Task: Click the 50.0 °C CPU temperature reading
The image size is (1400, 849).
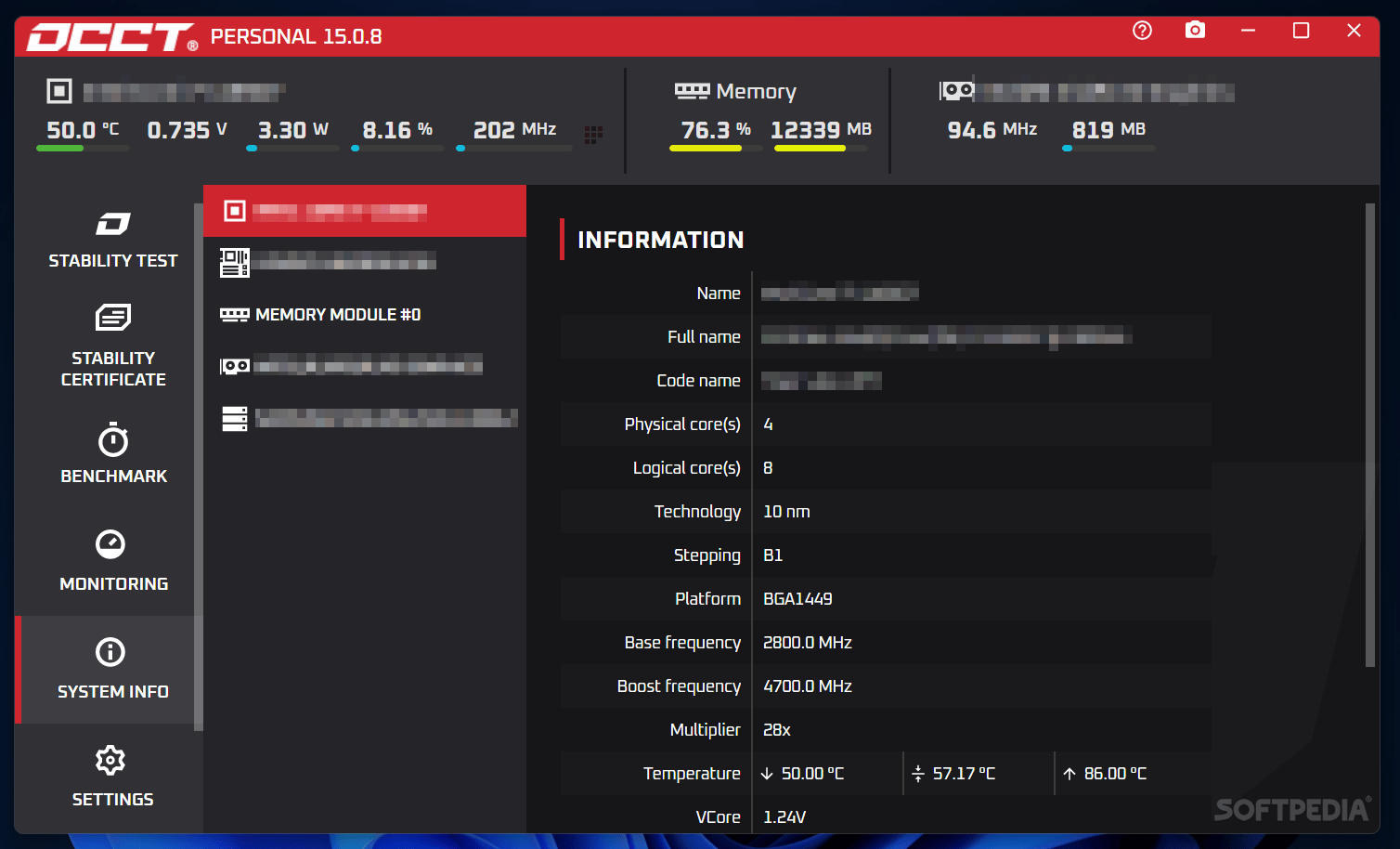Action: click(84, 130)
